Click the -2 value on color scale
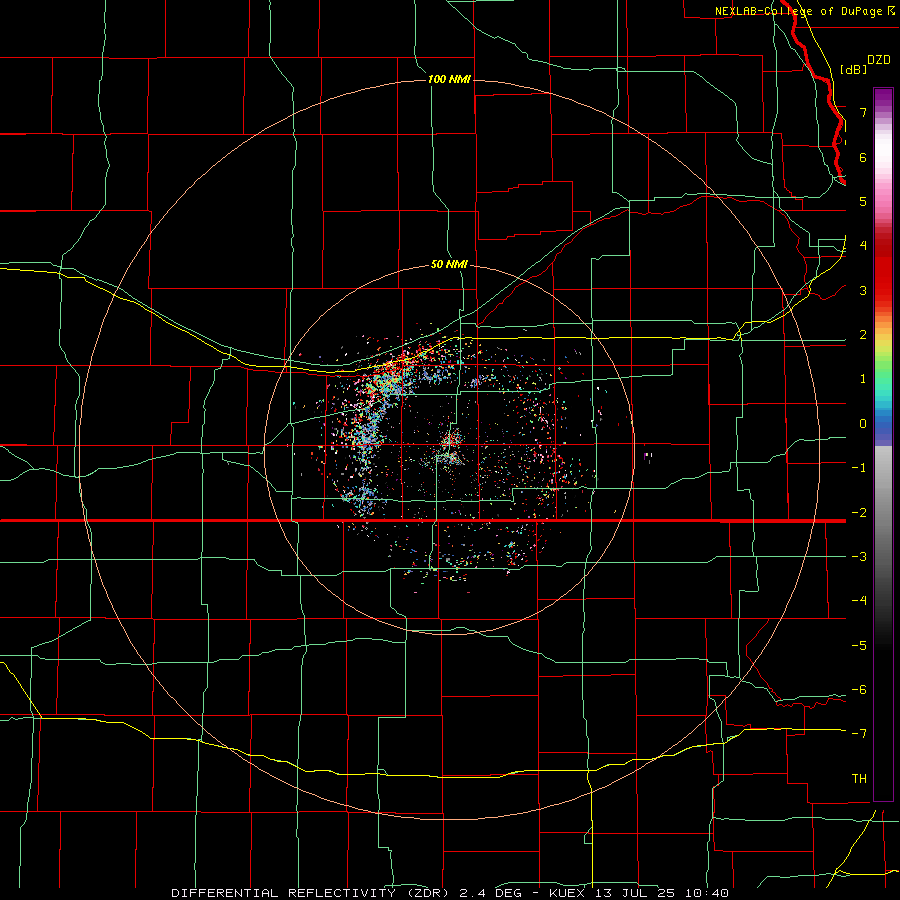The image size is (900, 900). (x=859, y=512)
